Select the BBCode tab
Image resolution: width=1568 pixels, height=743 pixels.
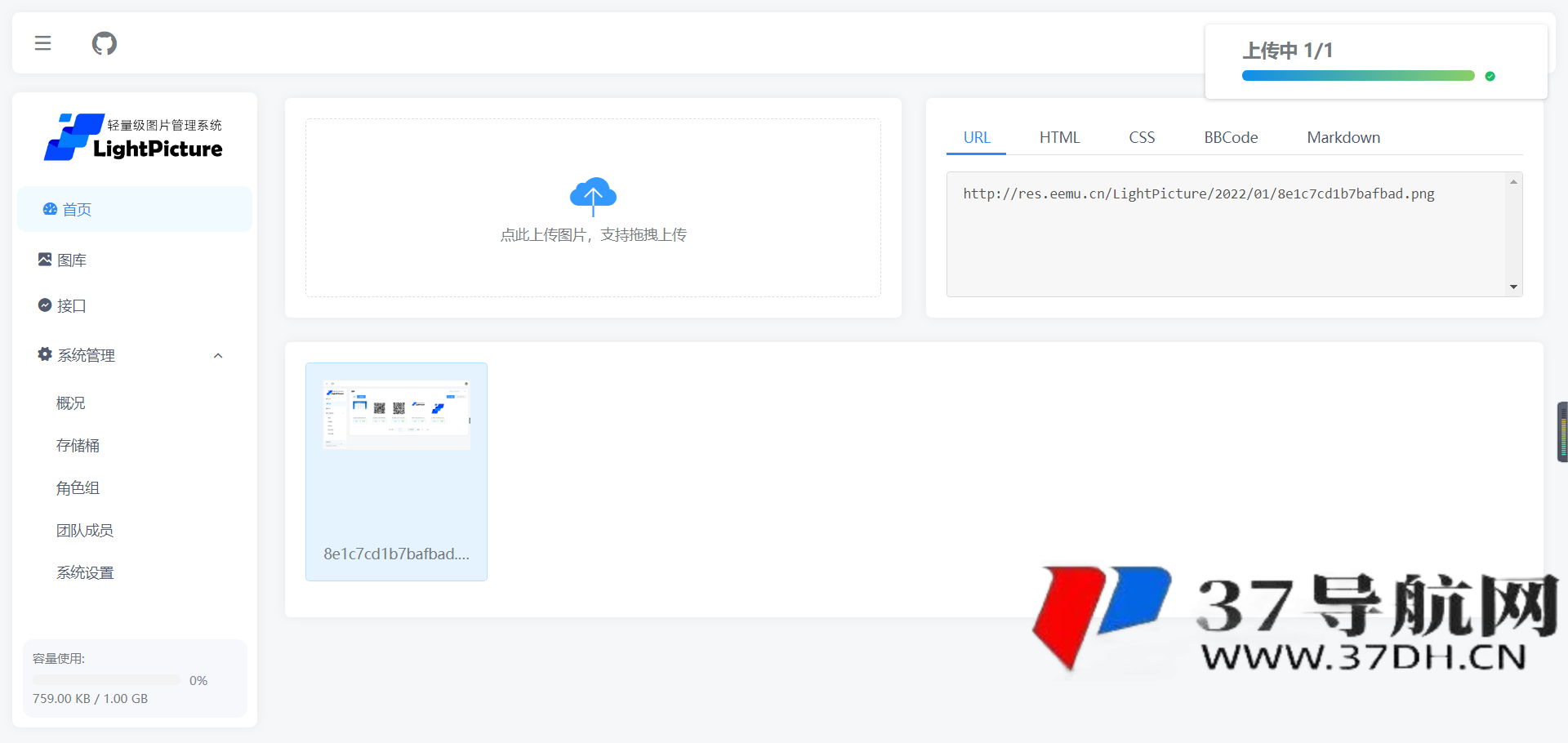pos(1230,138)
